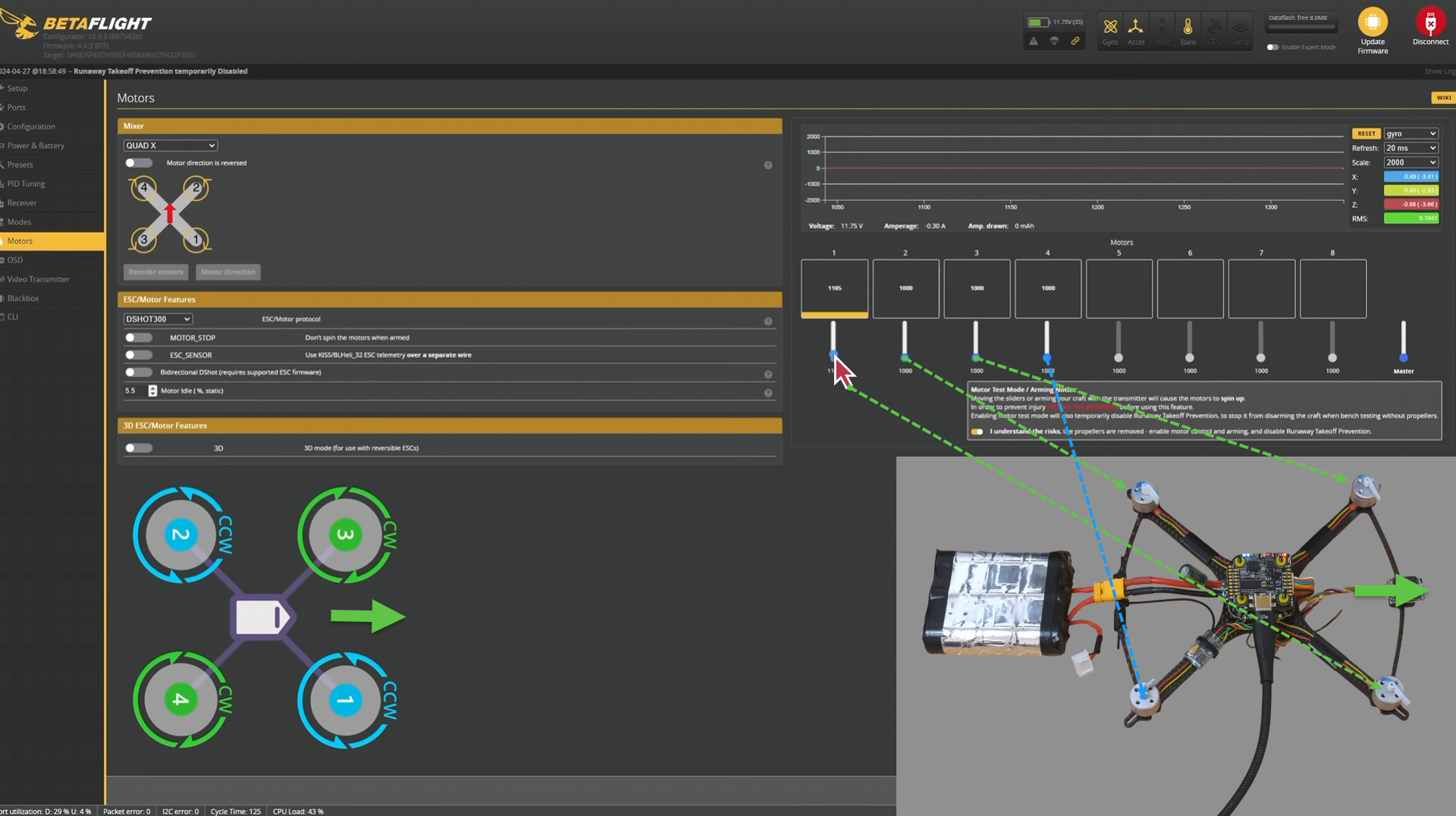The image size is (1456, 816).
Task: Click the Accel sensor icon
Action: (x=1135, y=27)
